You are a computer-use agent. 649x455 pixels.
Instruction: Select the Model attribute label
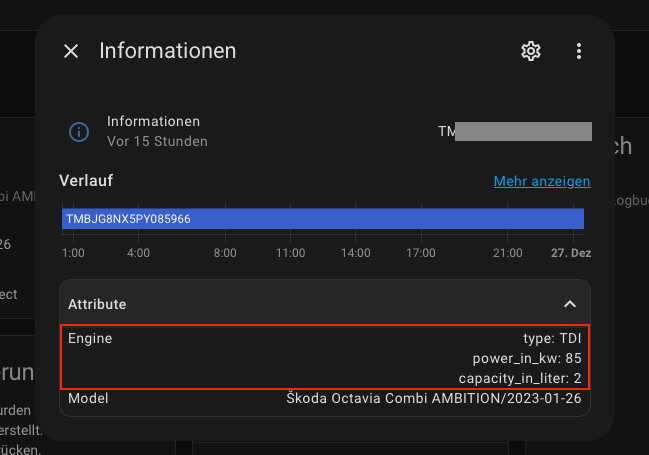pyautogui.click(x=88, y=398)
